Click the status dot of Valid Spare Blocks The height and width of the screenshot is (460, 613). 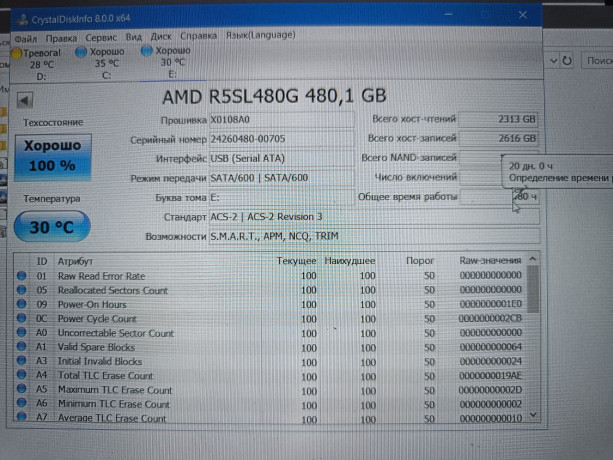[x=22, y=346]
